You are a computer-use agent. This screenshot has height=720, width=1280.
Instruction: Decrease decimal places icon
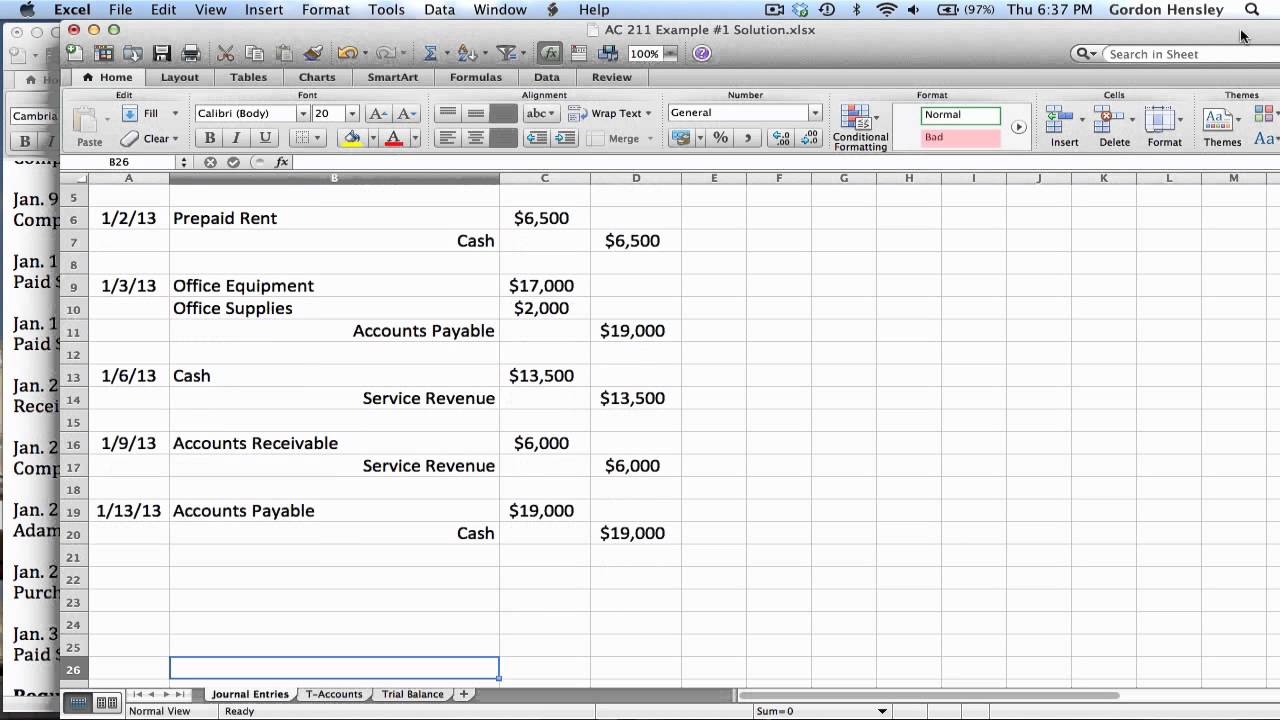tap(809, 138)
